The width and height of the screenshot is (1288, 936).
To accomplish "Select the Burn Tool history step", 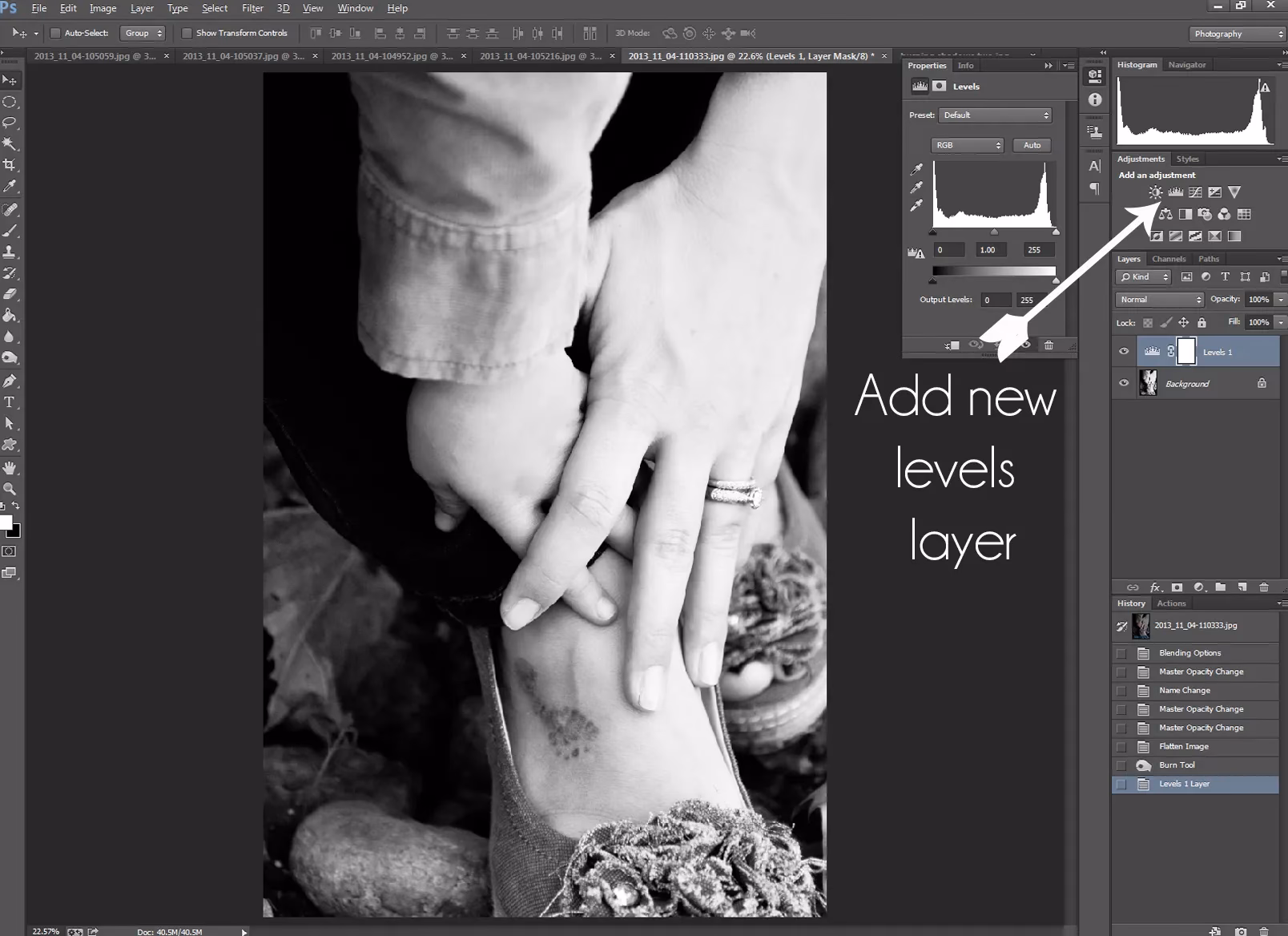I will [x=1178, y=765].
